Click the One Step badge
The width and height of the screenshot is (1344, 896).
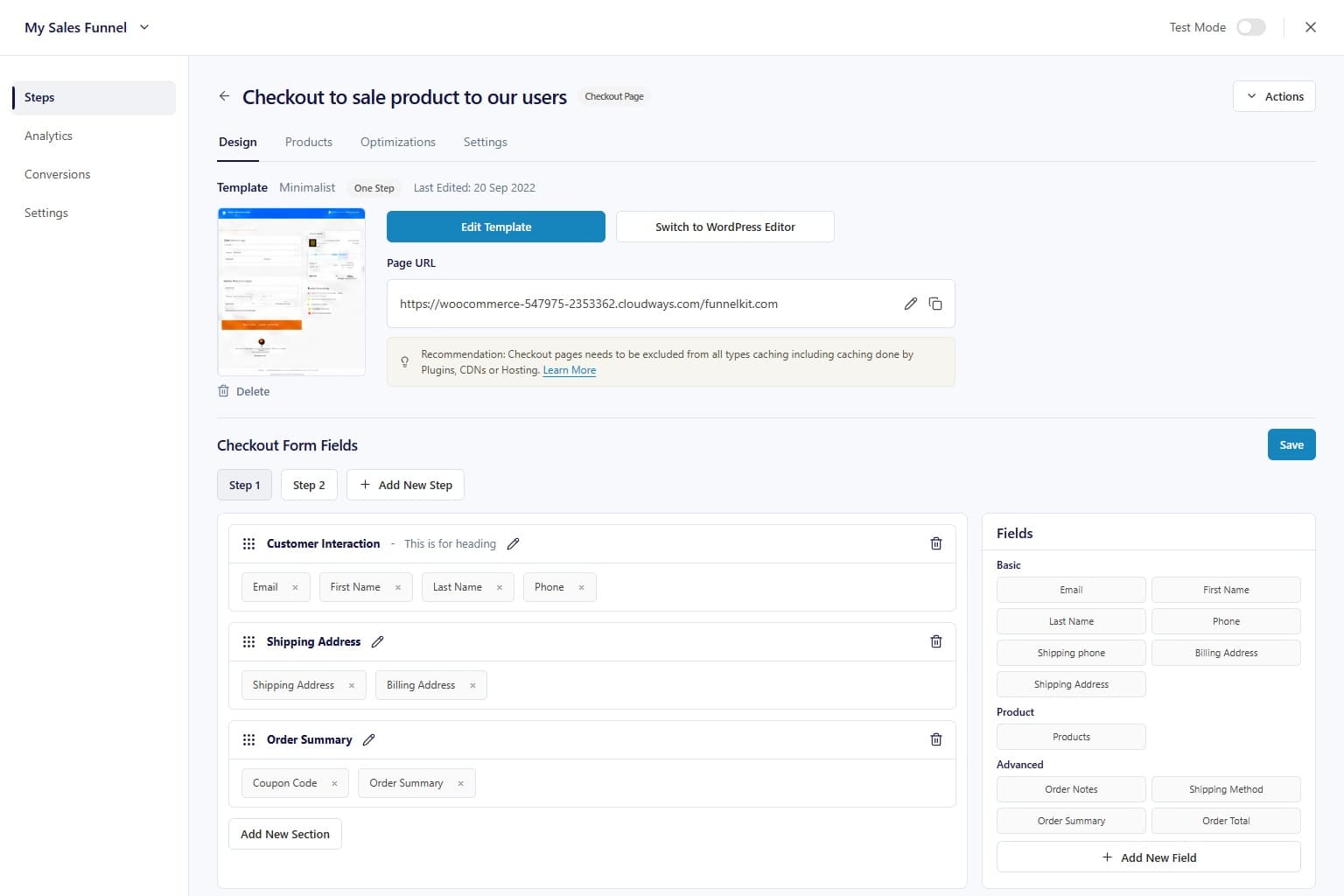pyautogui.click(x=374, y=188)
